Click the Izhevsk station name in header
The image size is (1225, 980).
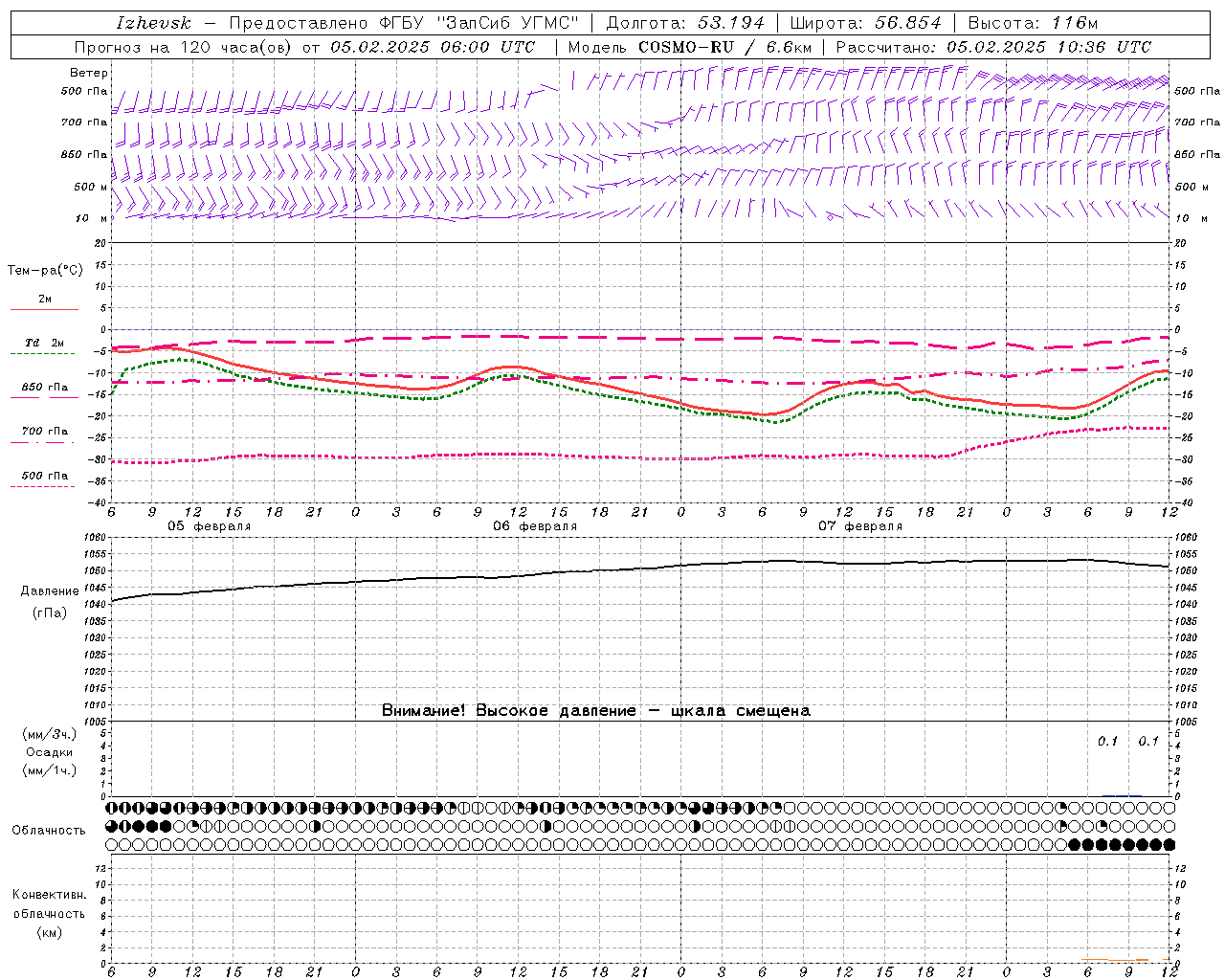click(153, 23)
